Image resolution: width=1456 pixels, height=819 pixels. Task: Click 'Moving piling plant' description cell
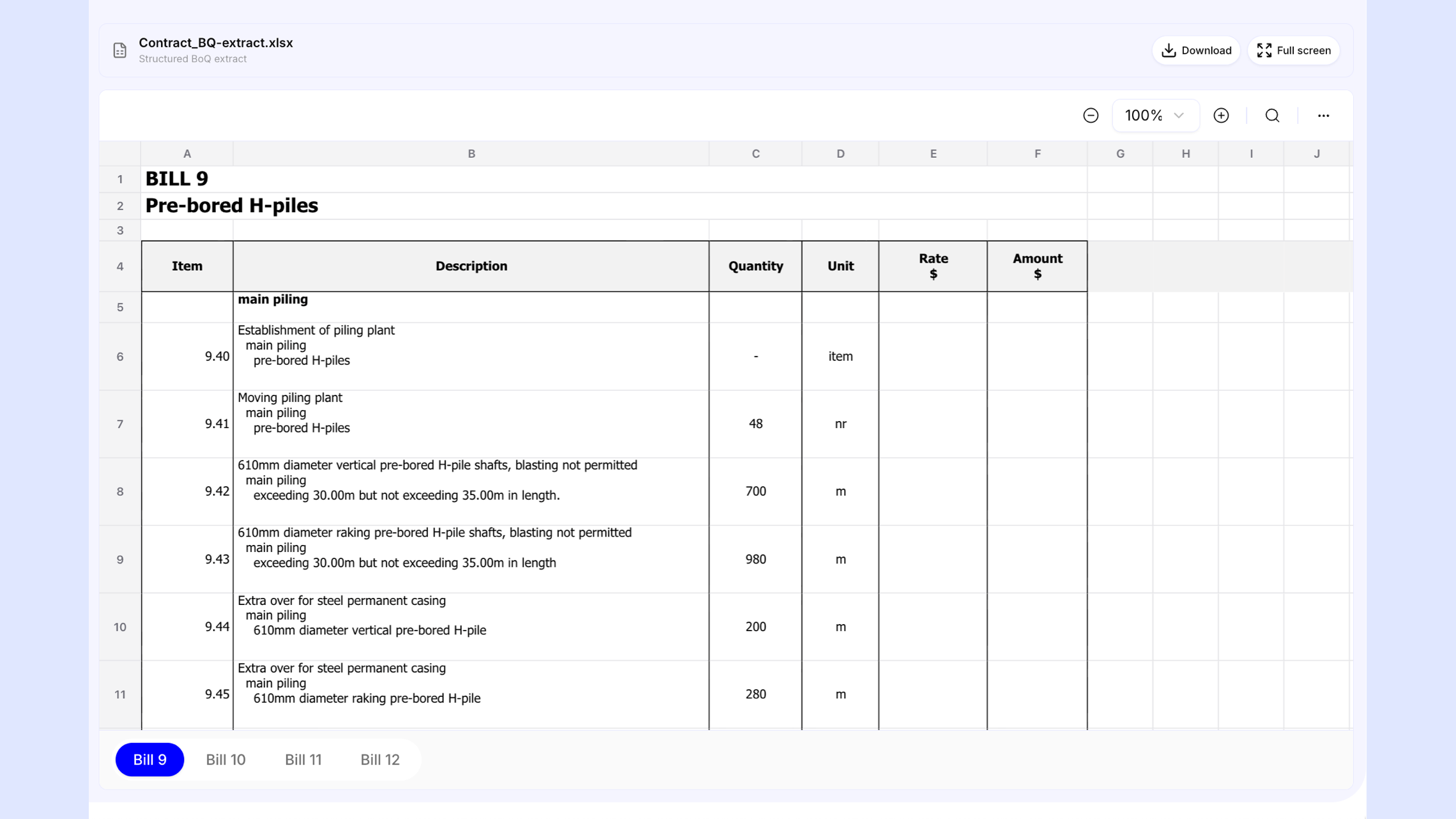coord(471,424)
